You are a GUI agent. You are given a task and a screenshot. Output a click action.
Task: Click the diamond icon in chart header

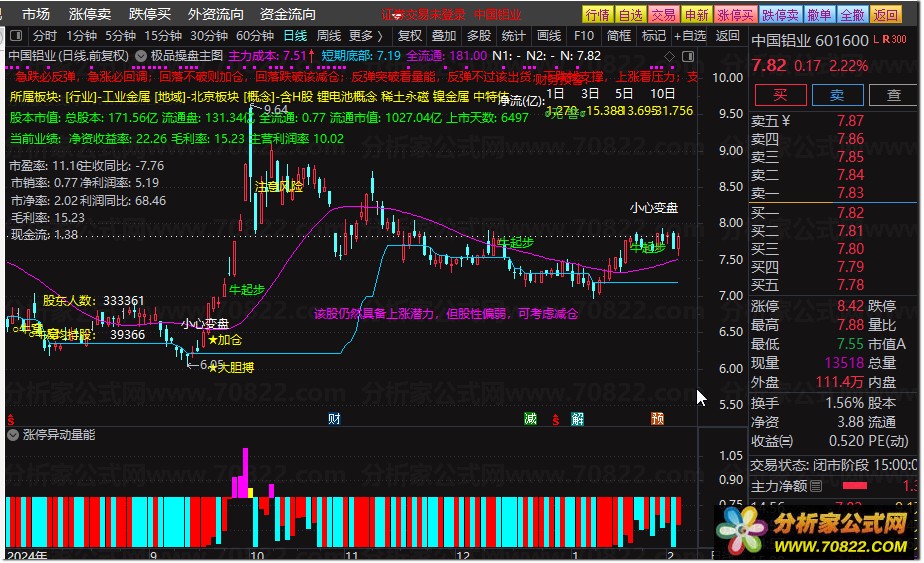tap(669, 57)
